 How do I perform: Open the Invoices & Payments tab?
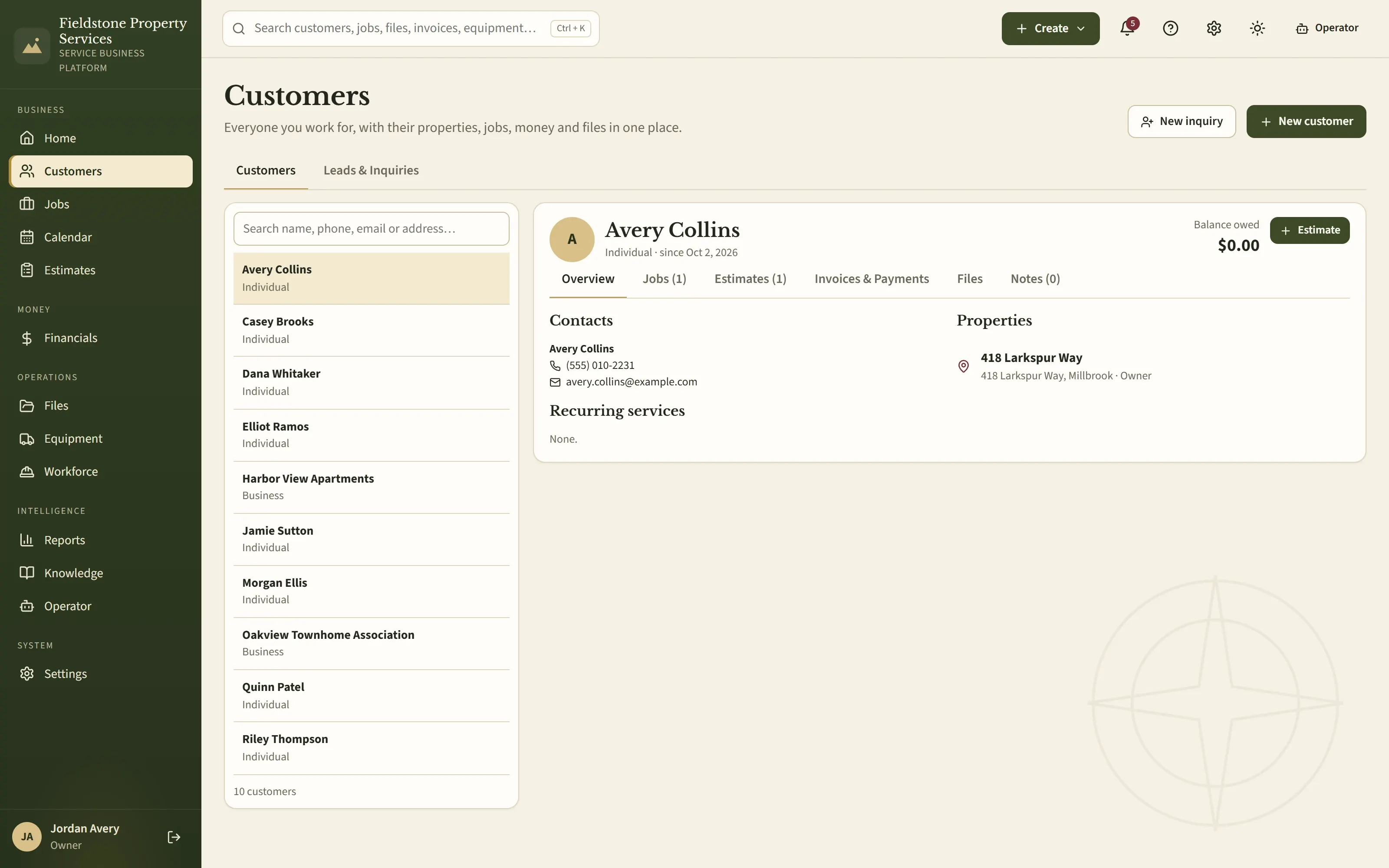[x=871, y=279]
